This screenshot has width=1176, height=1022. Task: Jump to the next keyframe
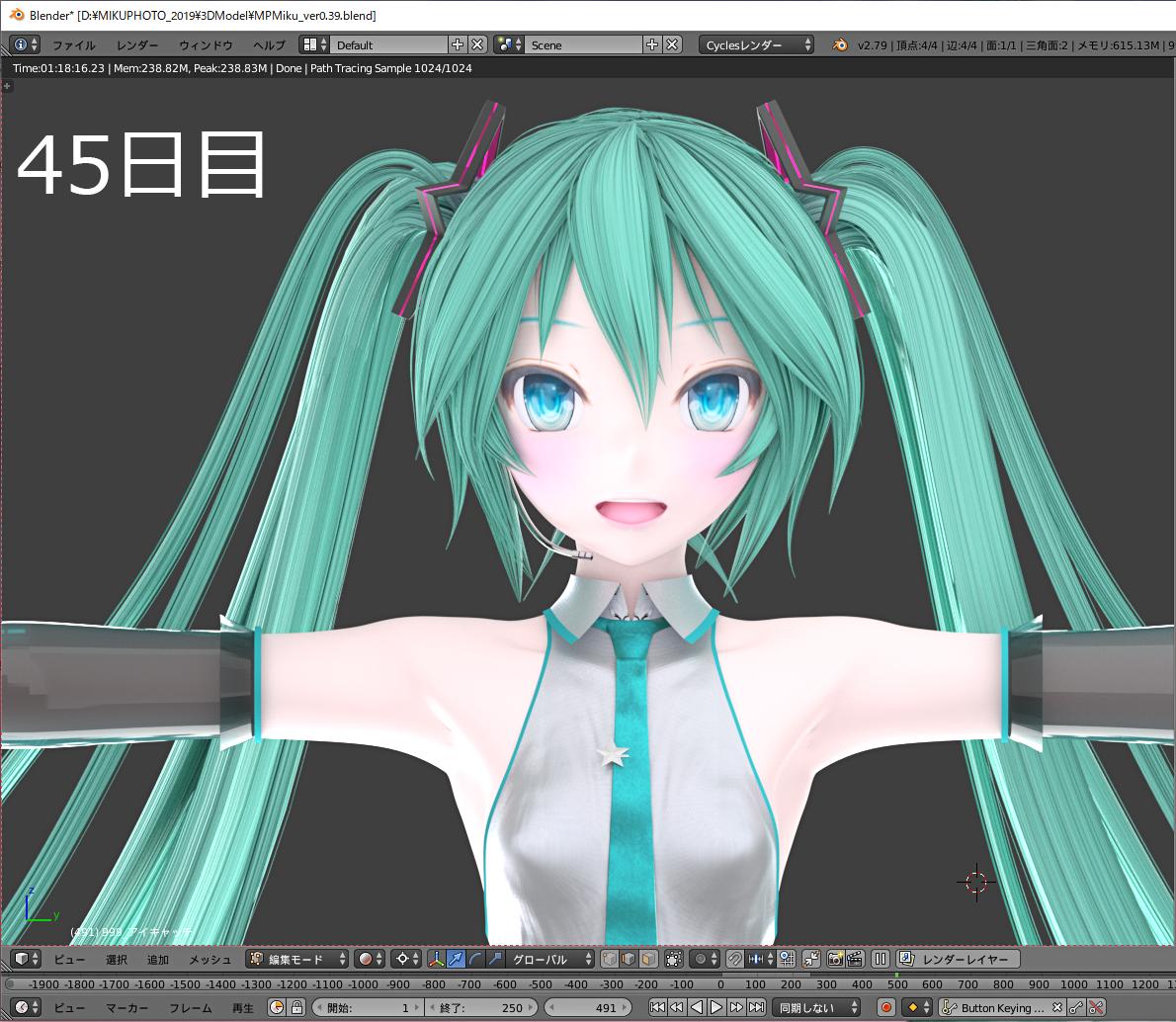736,1007
